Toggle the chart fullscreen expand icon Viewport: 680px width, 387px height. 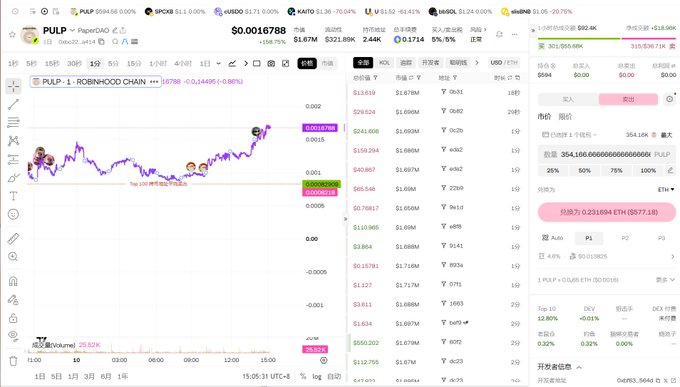pos(285,63)
